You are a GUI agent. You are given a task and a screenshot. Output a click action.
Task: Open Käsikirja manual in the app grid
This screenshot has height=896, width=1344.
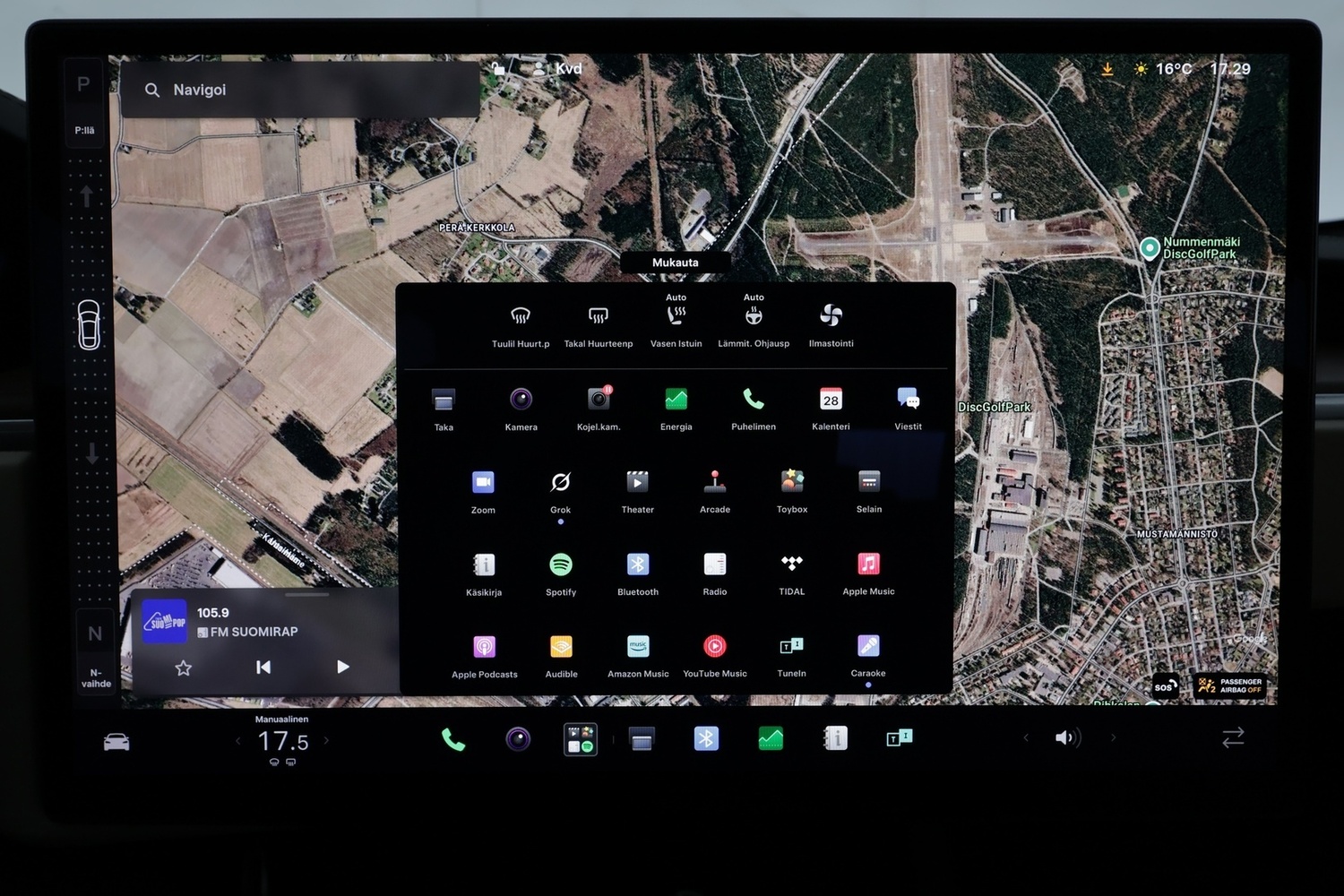pyautogui.click(x=484, y=564)
